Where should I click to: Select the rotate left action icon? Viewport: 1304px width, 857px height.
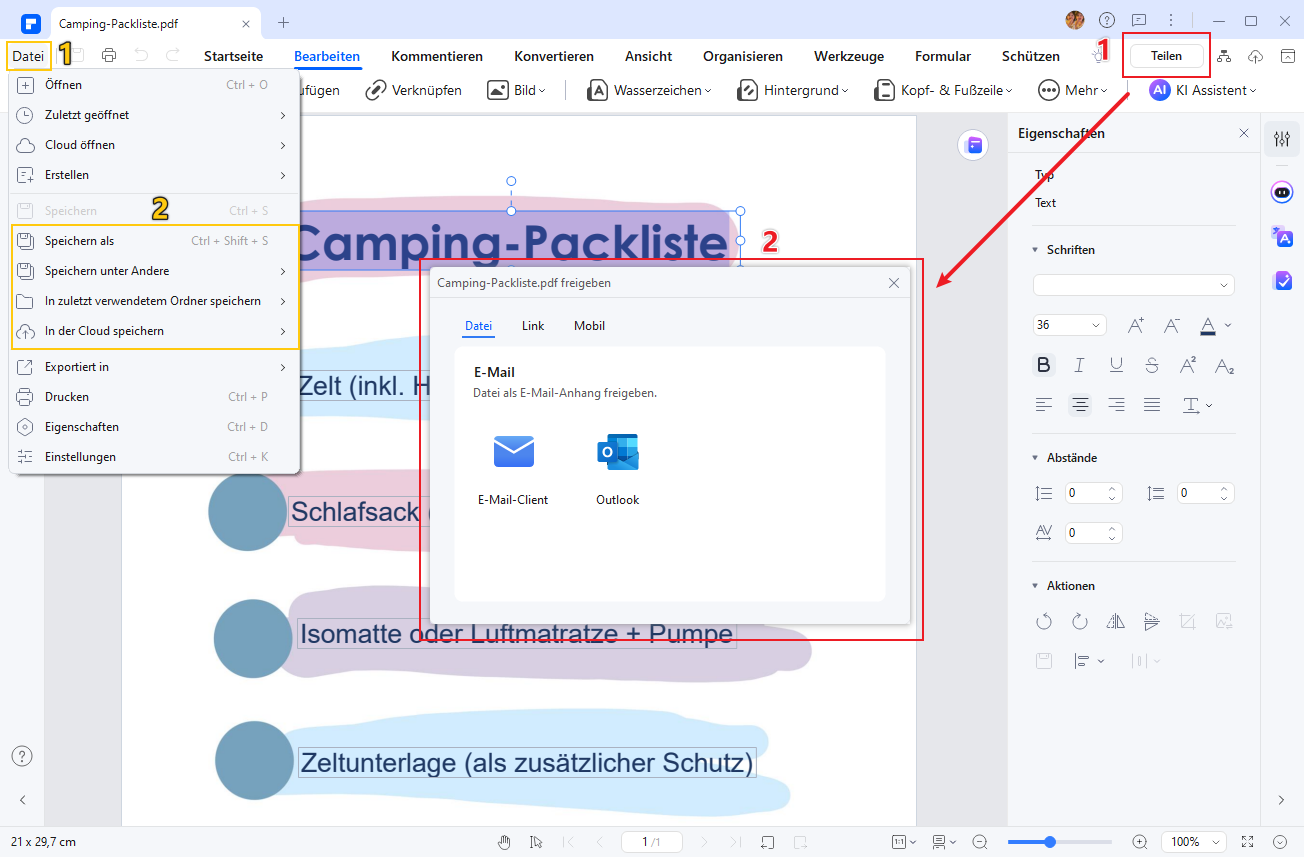point(1044,621)
